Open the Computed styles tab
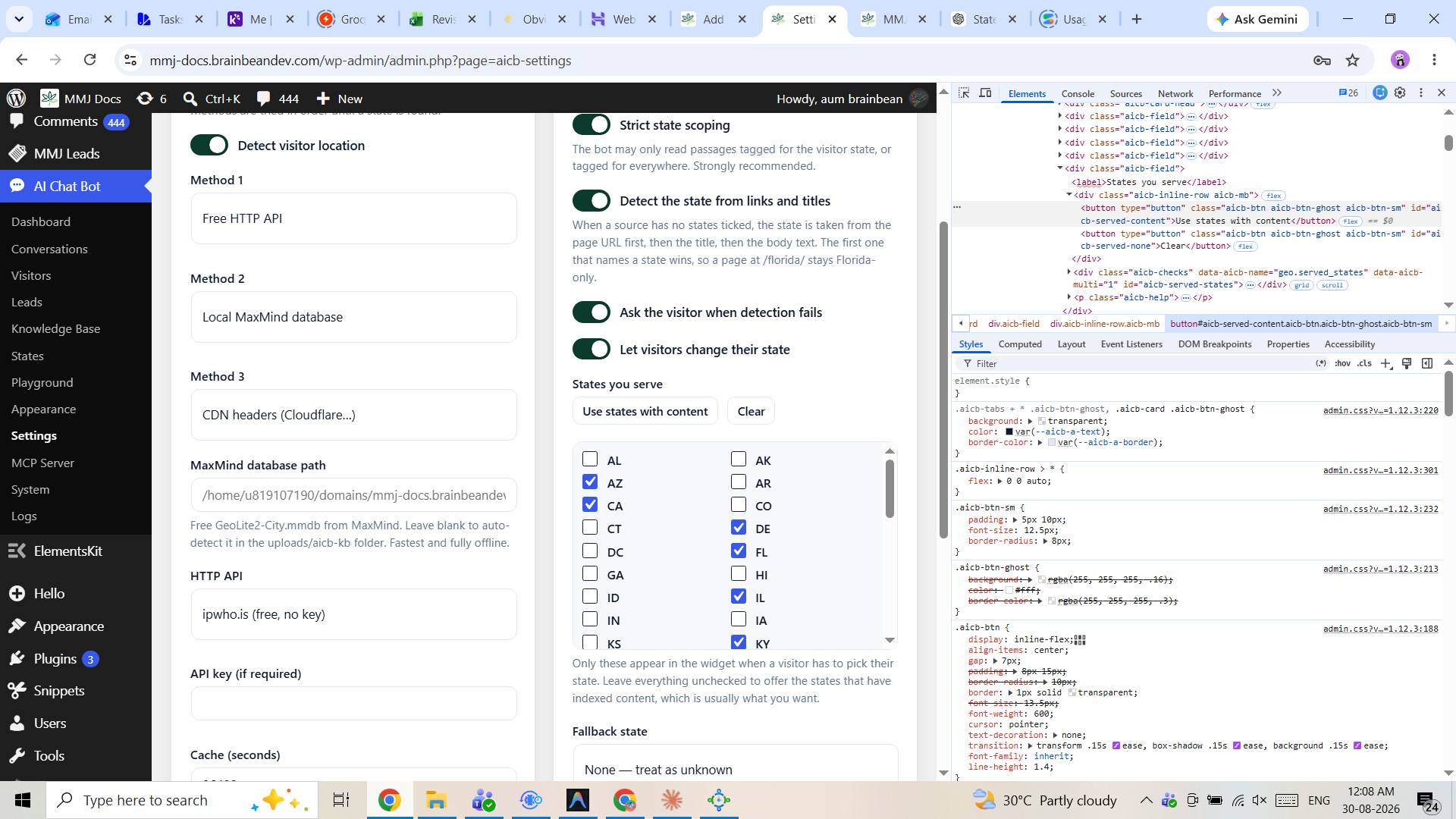 (x=1020, y=344)
